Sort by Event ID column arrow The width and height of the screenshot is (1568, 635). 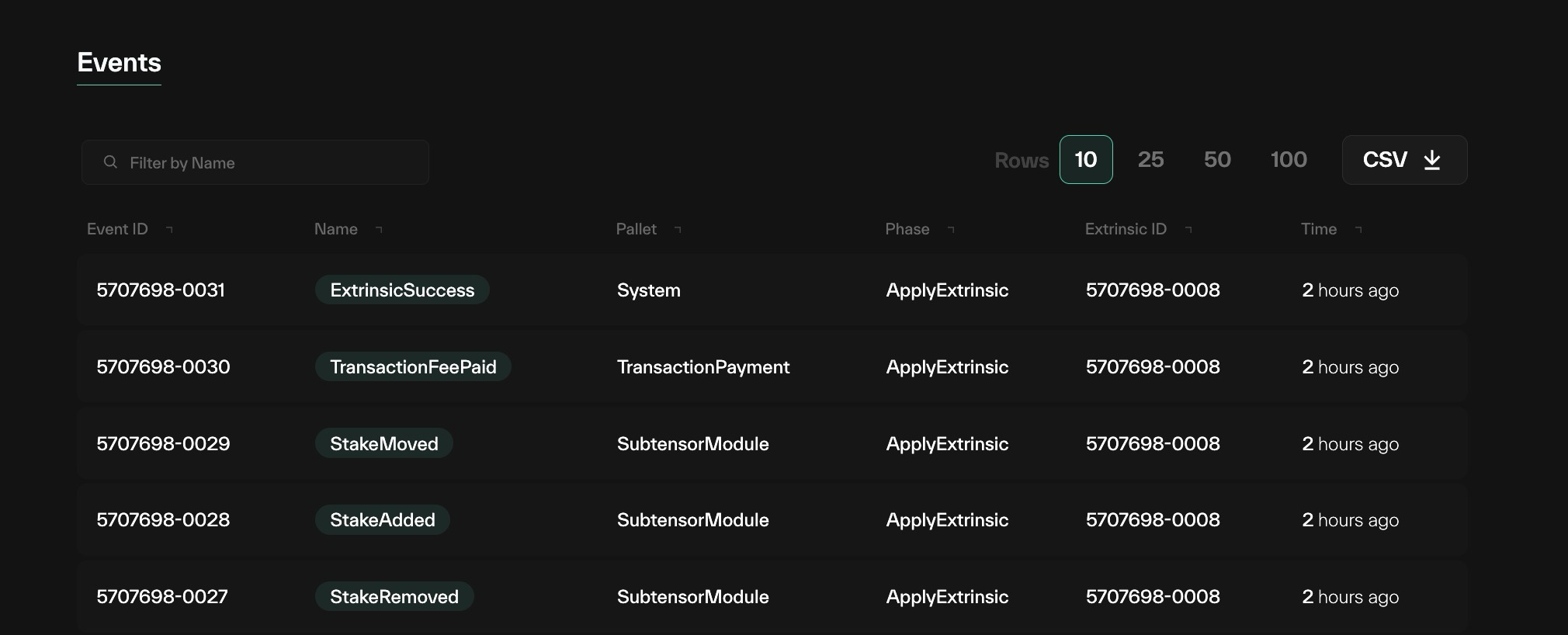(x=169, y=229)
